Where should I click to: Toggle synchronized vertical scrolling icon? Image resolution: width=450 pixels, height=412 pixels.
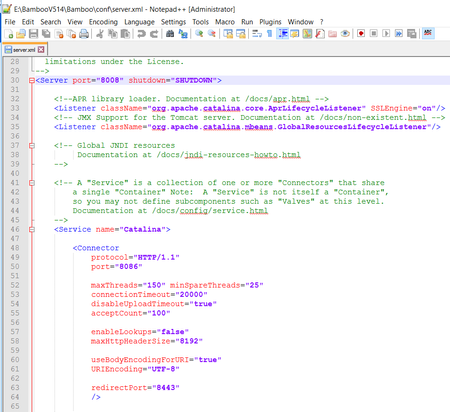228,34
